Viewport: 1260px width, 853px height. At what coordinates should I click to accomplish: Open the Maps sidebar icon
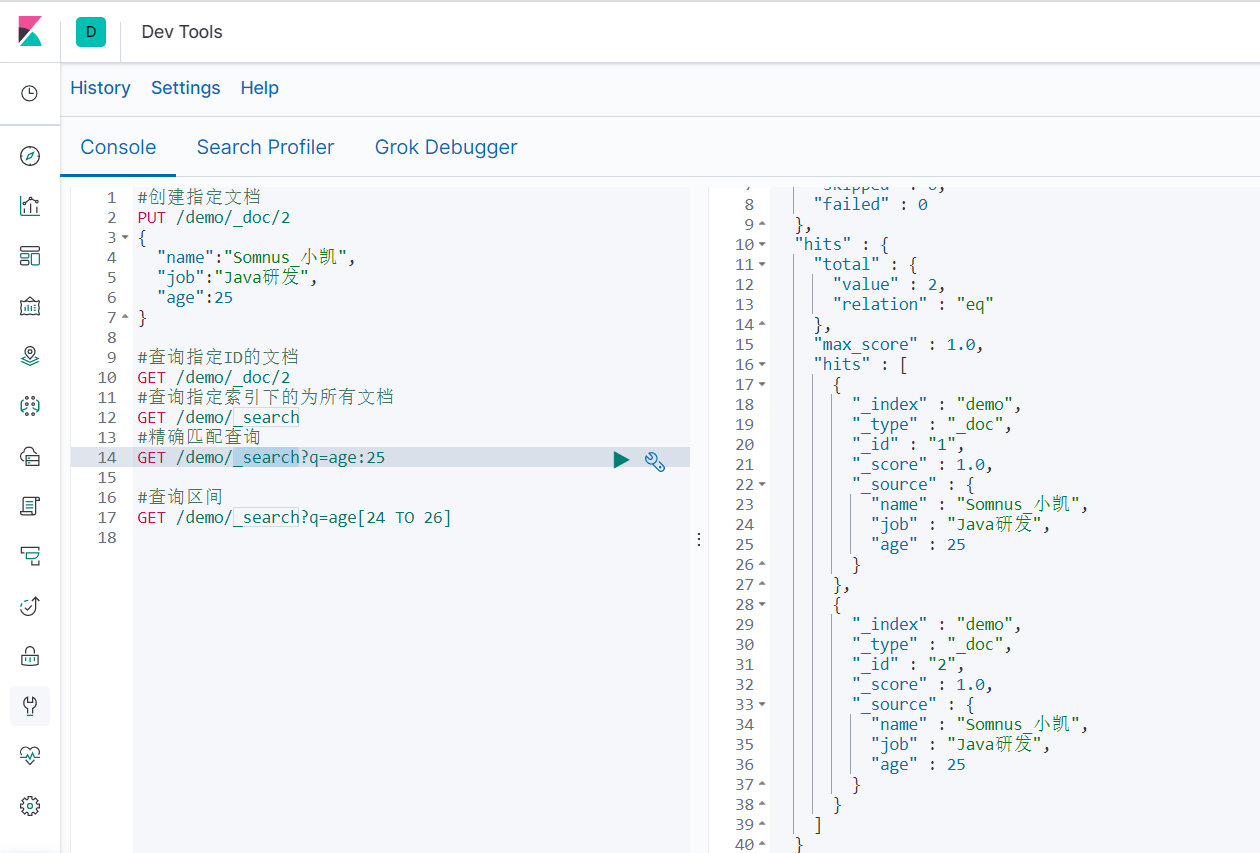(x=30, y=356)
